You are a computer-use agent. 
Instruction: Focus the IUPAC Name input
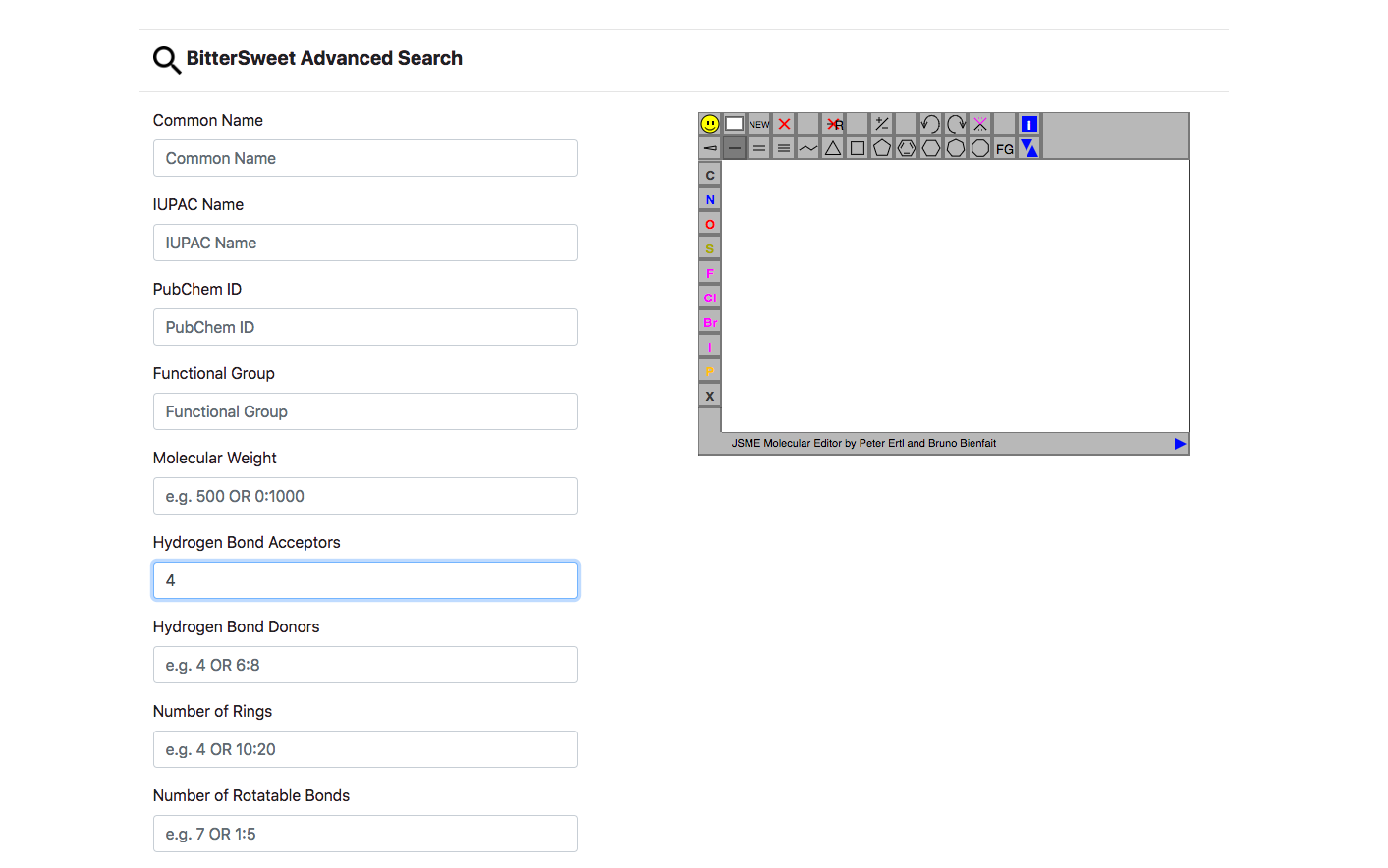pyautogui.click(x=365, y=243)
